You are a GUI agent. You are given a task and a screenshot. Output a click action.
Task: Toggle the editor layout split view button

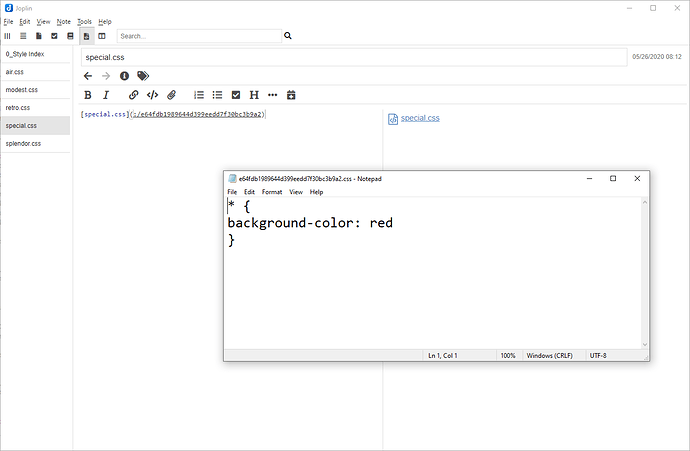click(x=102, y=36)
